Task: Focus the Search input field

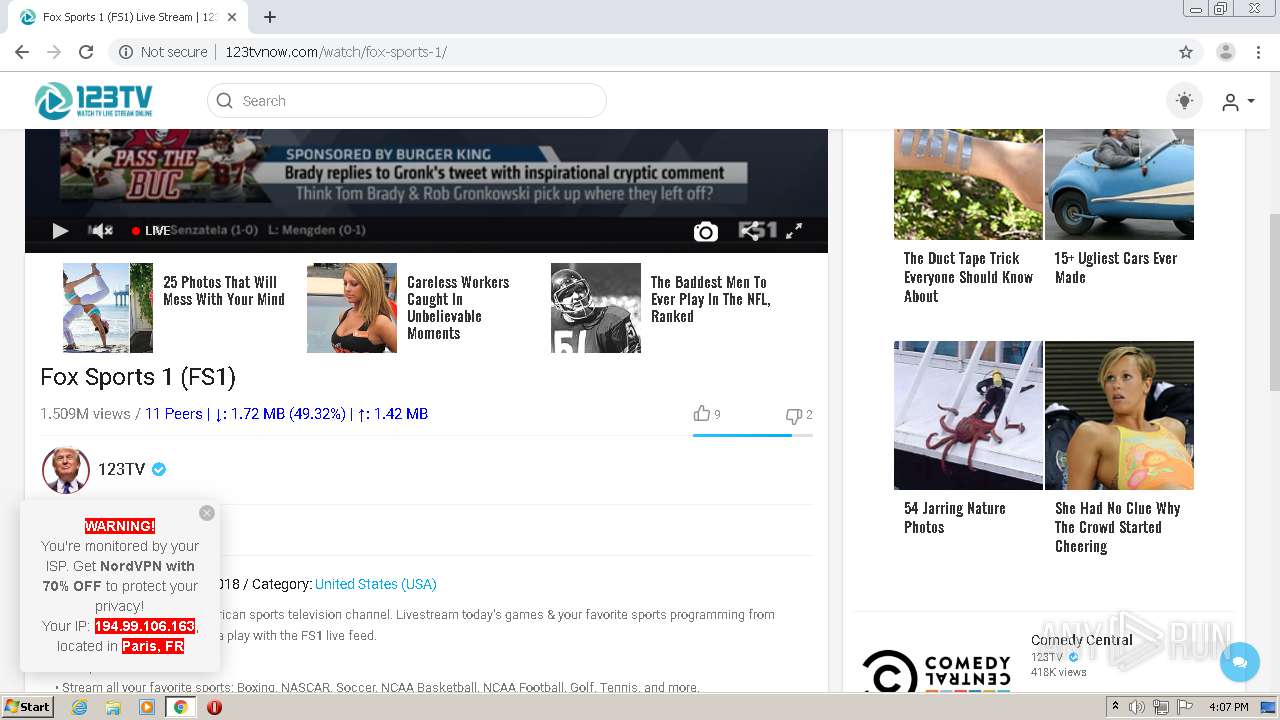Action: coord(407,101)
